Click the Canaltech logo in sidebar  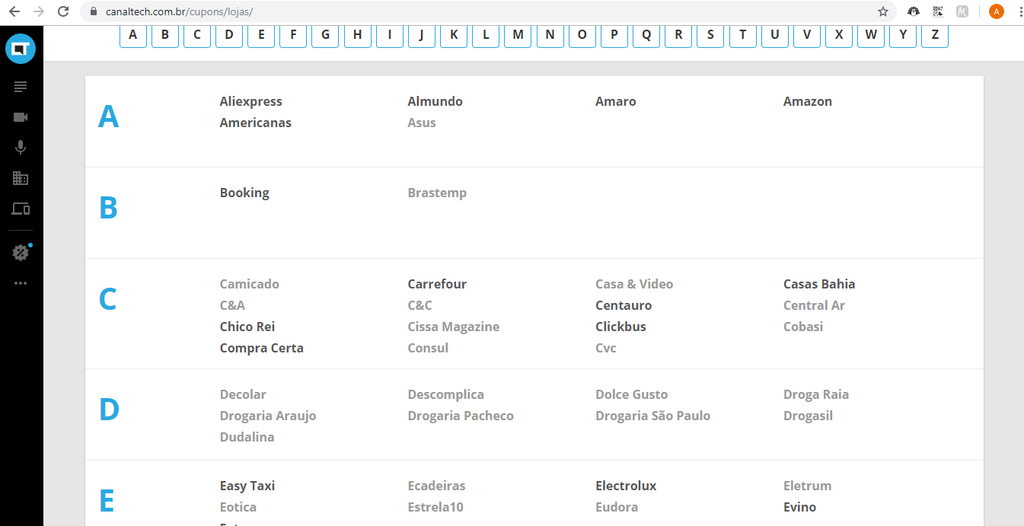click(x=20, y=50)
